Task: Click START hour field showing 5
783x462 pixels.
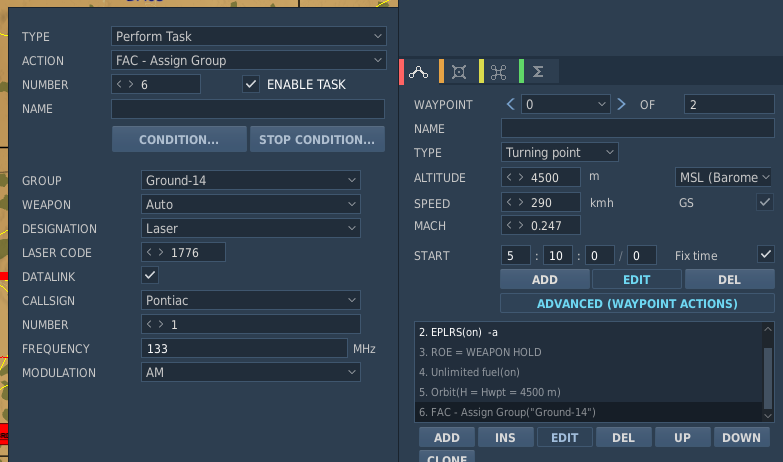Action: click(x=515, y=255)
